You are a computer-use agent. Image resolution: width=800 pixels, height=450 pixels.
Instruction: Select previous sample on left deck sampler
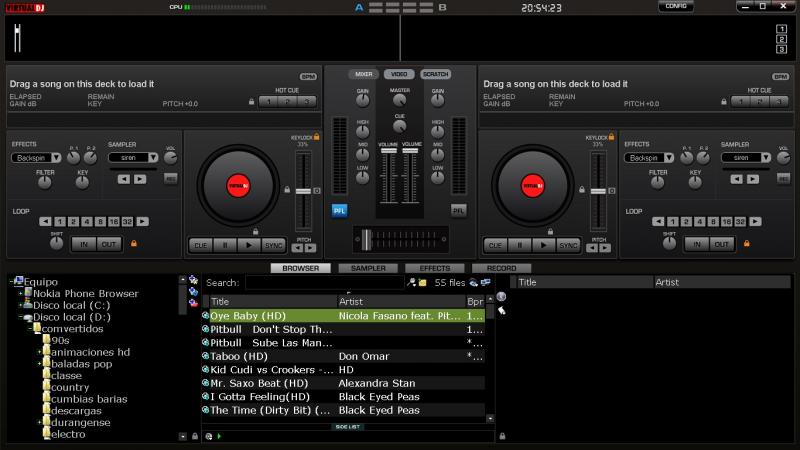pos(124,179)
